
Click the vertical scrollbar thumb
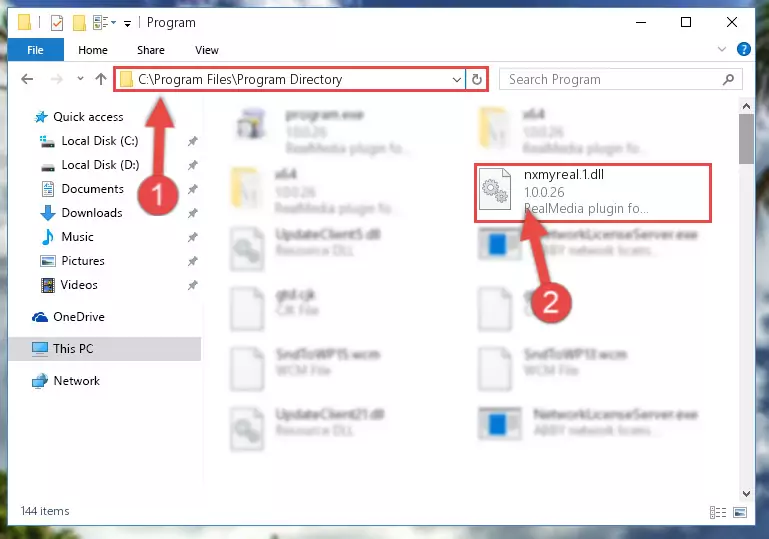tap(746, 139)
